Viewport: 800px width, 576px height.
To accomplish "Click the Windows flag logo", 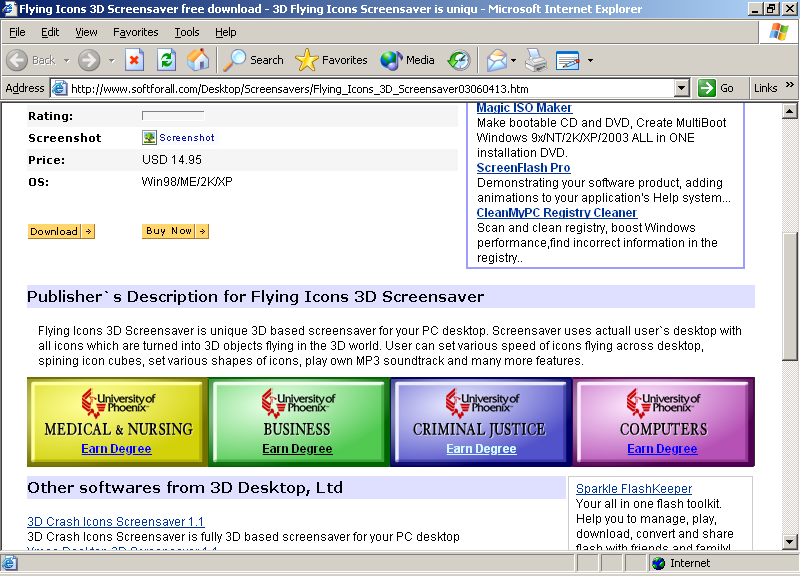I will [x=779, y=32].
